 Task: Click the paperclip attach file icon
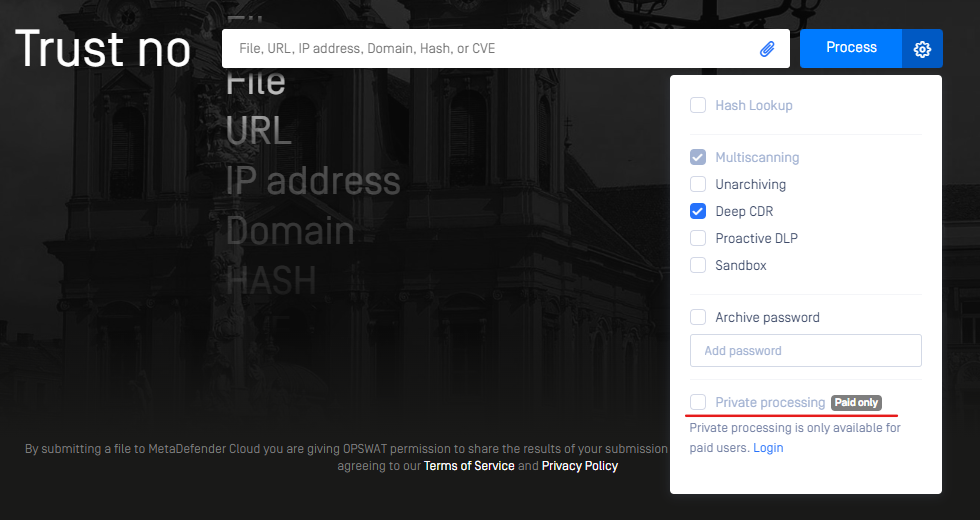767,49
